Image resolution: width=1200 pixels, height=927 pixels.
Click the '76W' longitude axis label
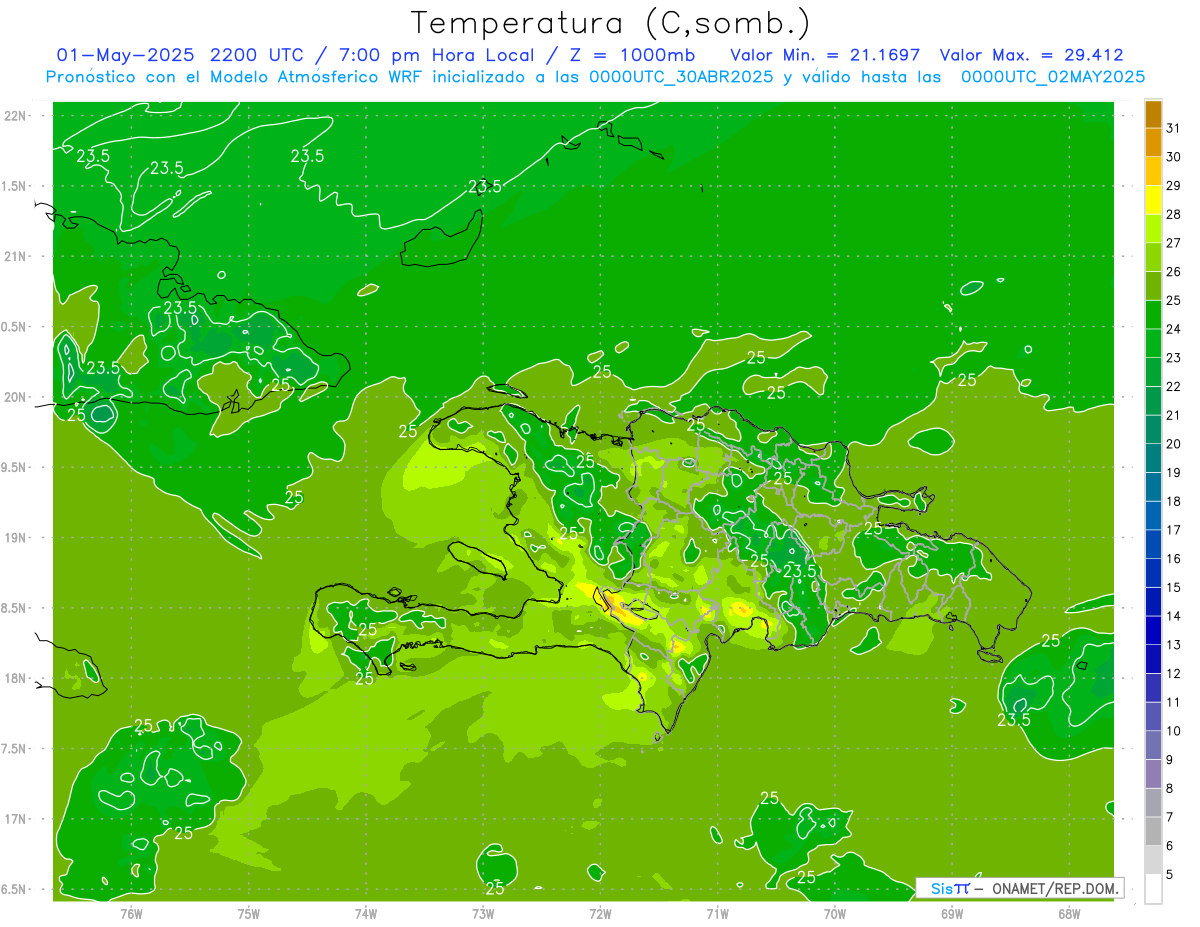click(131, 913)
